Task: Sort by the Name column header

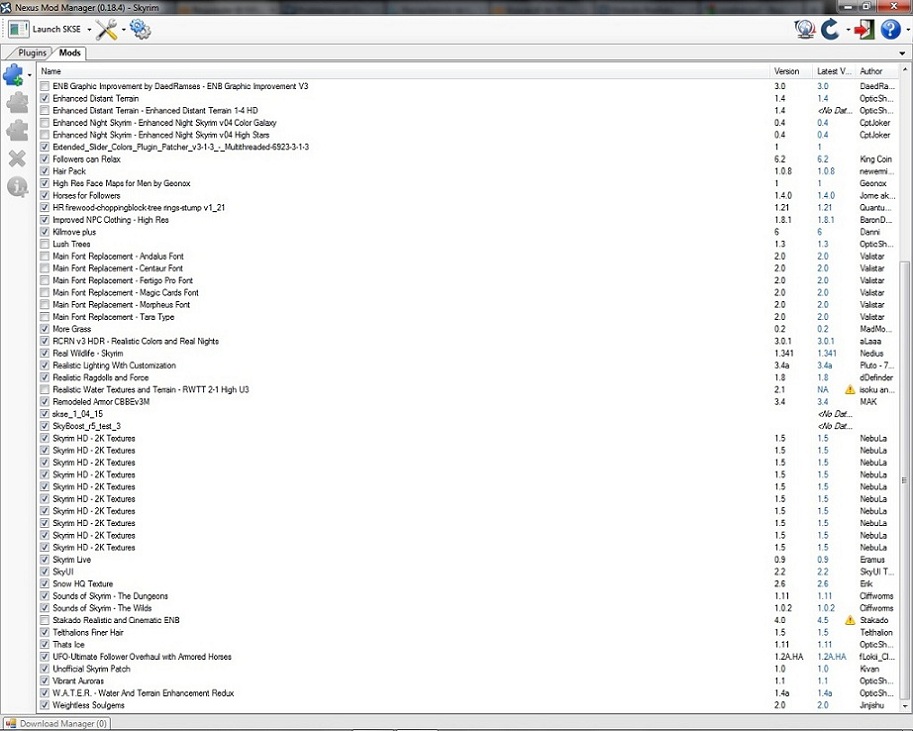Action: click(404, 71)
